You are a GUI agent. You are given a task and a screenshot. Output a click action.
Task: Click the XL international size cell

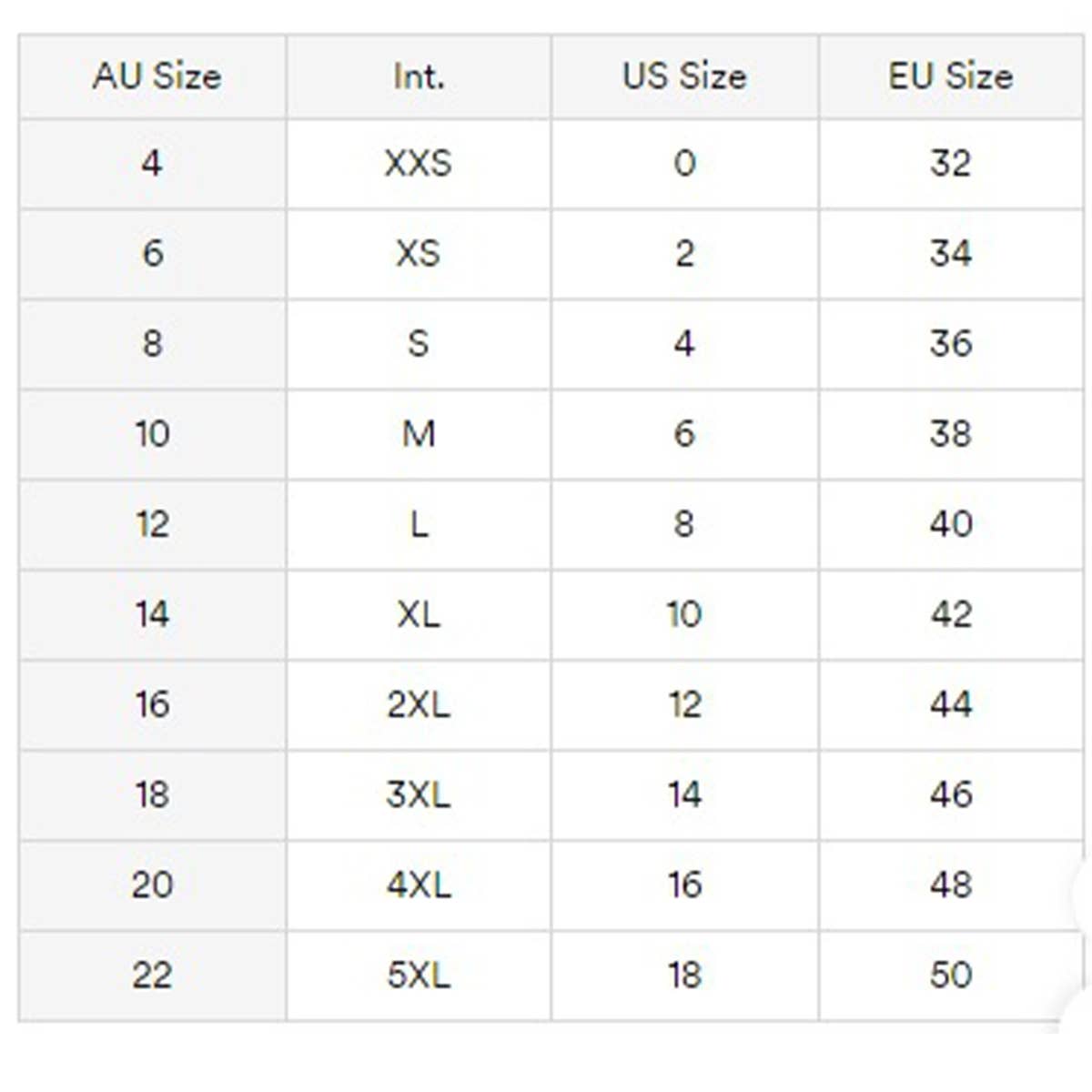coord(419,615)
